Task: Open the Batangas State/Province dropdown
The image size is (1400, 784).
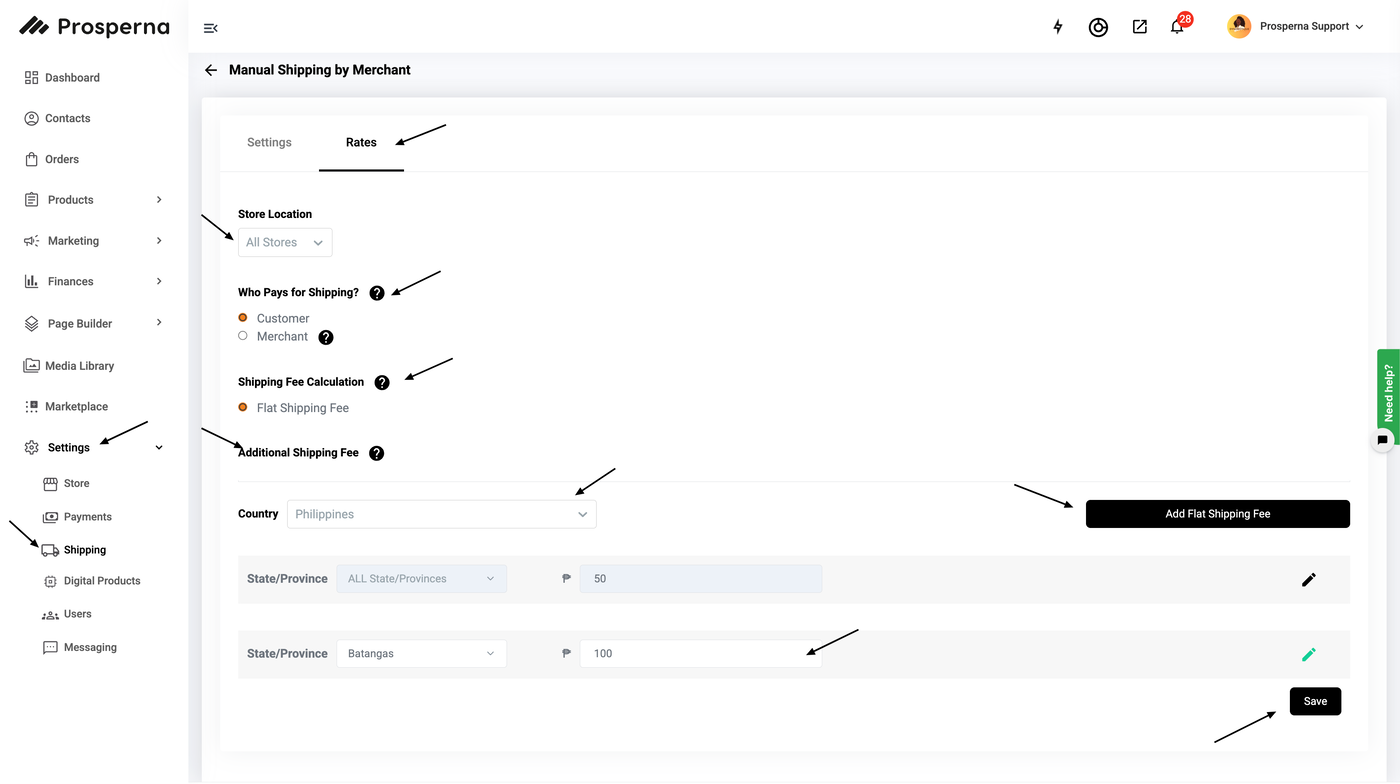Action: coord(421,654)
